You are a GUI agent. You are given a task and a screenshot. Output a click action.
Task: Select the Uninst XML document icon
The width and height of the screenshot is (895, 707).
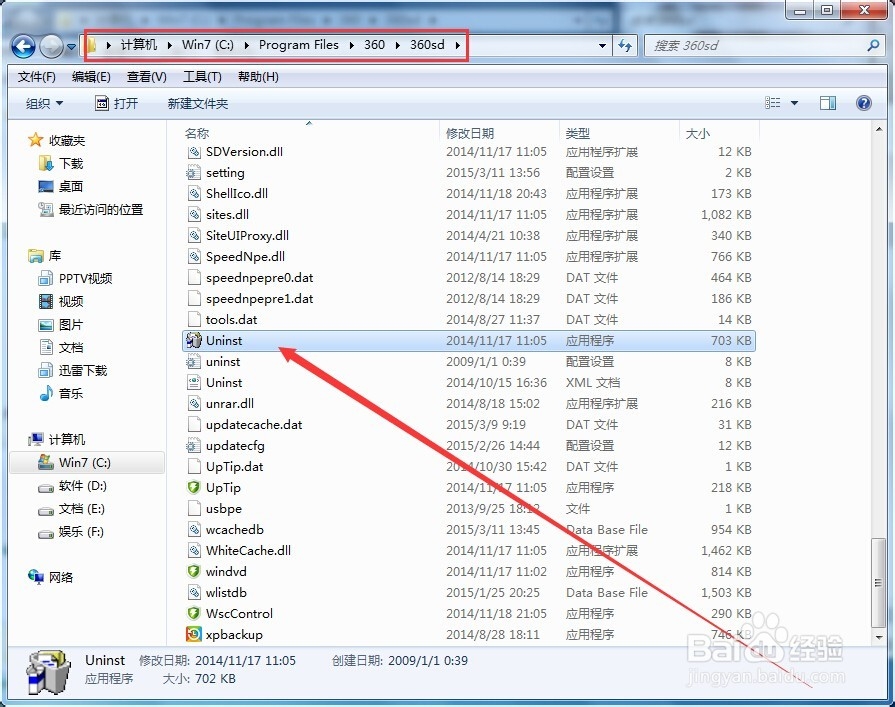pos(194,382)
